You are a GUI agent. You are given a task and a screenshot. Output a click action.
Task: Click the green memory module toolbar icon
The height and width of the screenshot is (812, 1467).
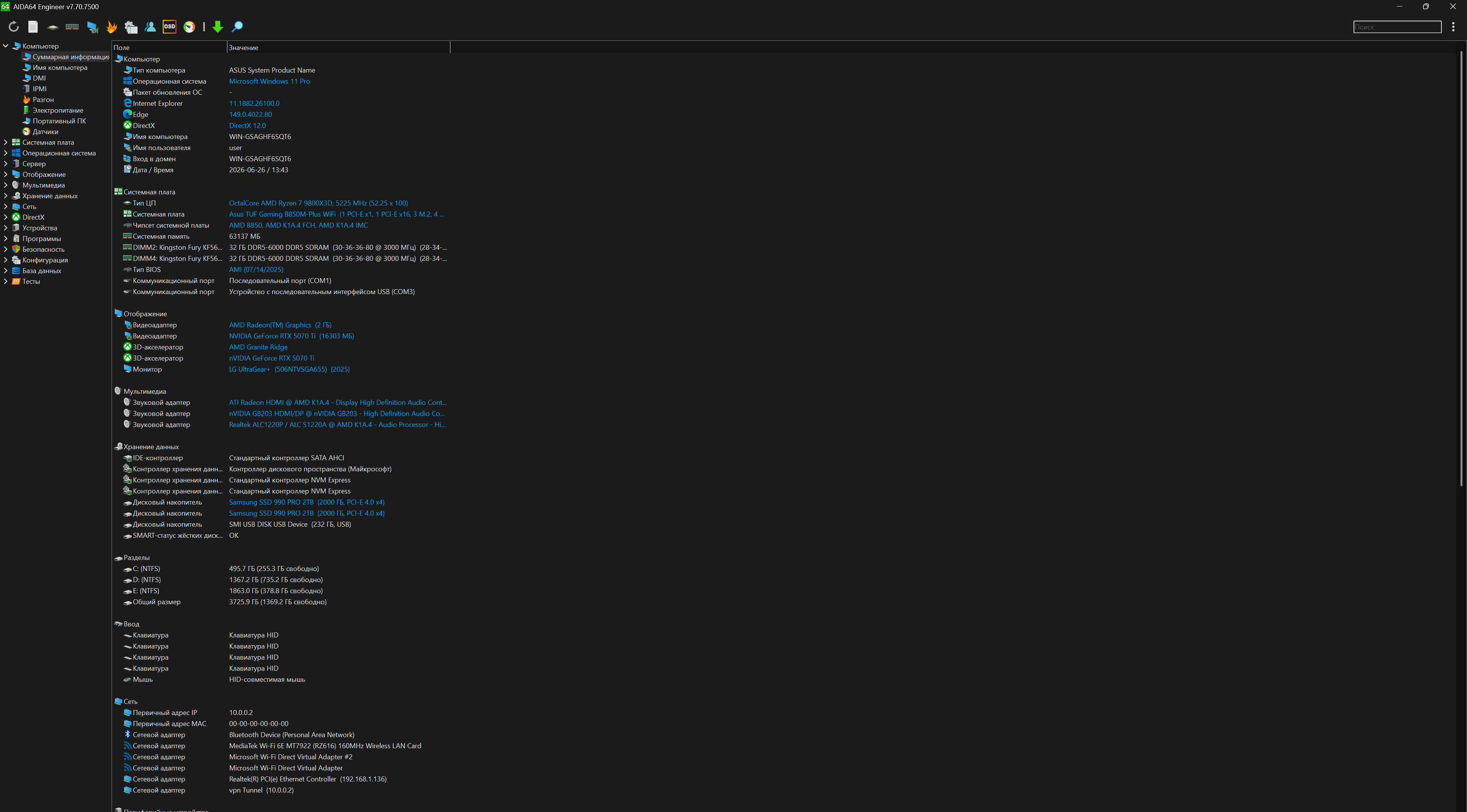(x=72, y=27)
